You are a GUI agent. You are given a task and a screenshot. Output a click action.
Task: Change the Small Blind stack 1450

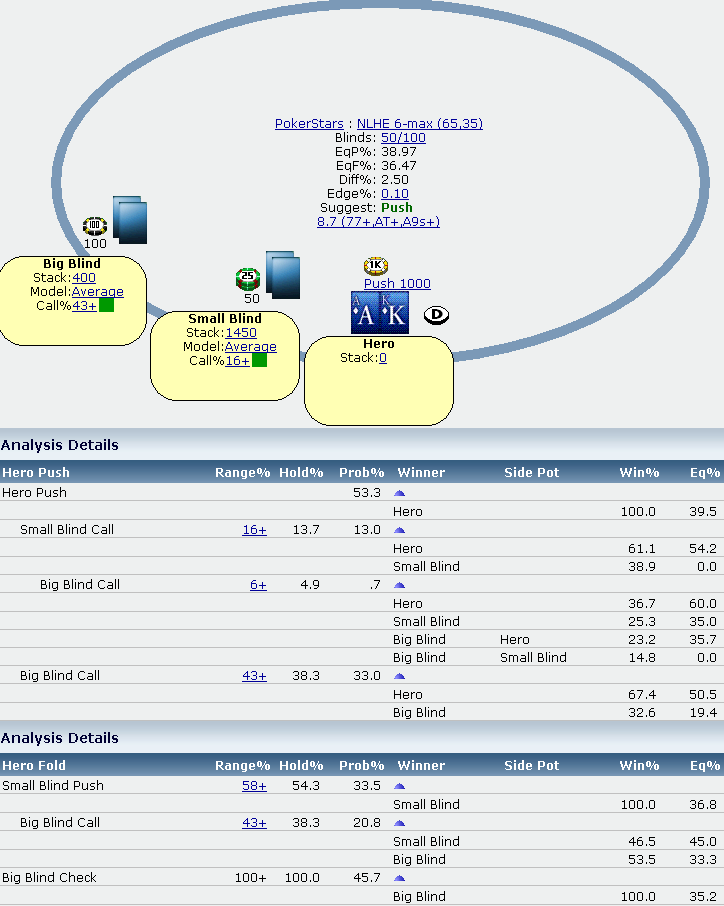coord(241,333)
